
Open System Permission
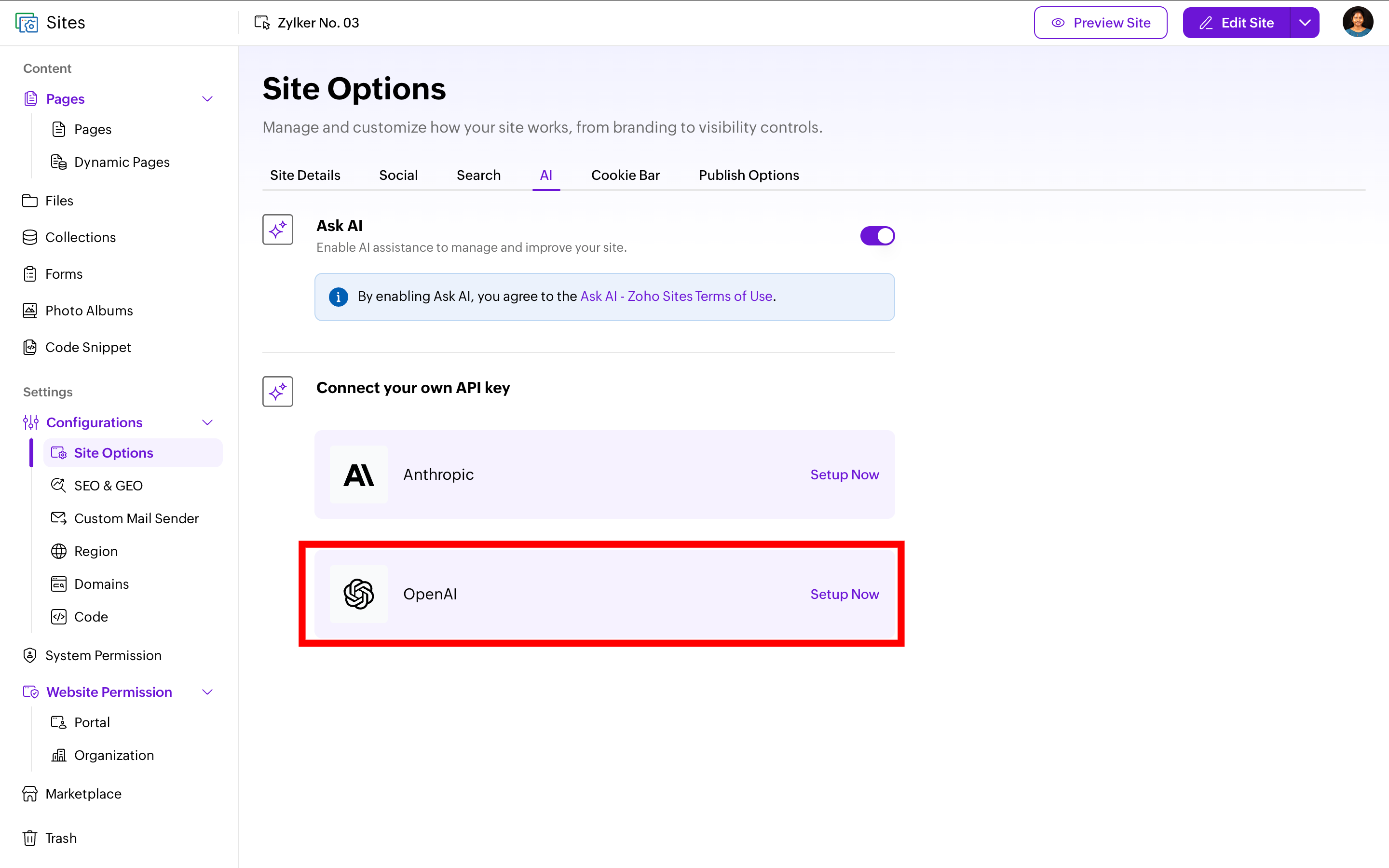point(92,655)
